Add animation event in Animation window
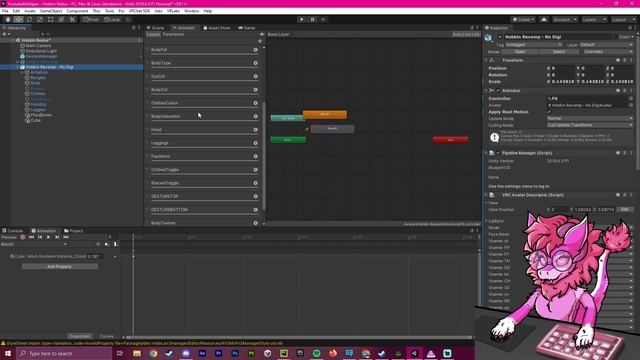Image resolution: width=640 pixels, height=360 pixels. coord(116,244)
